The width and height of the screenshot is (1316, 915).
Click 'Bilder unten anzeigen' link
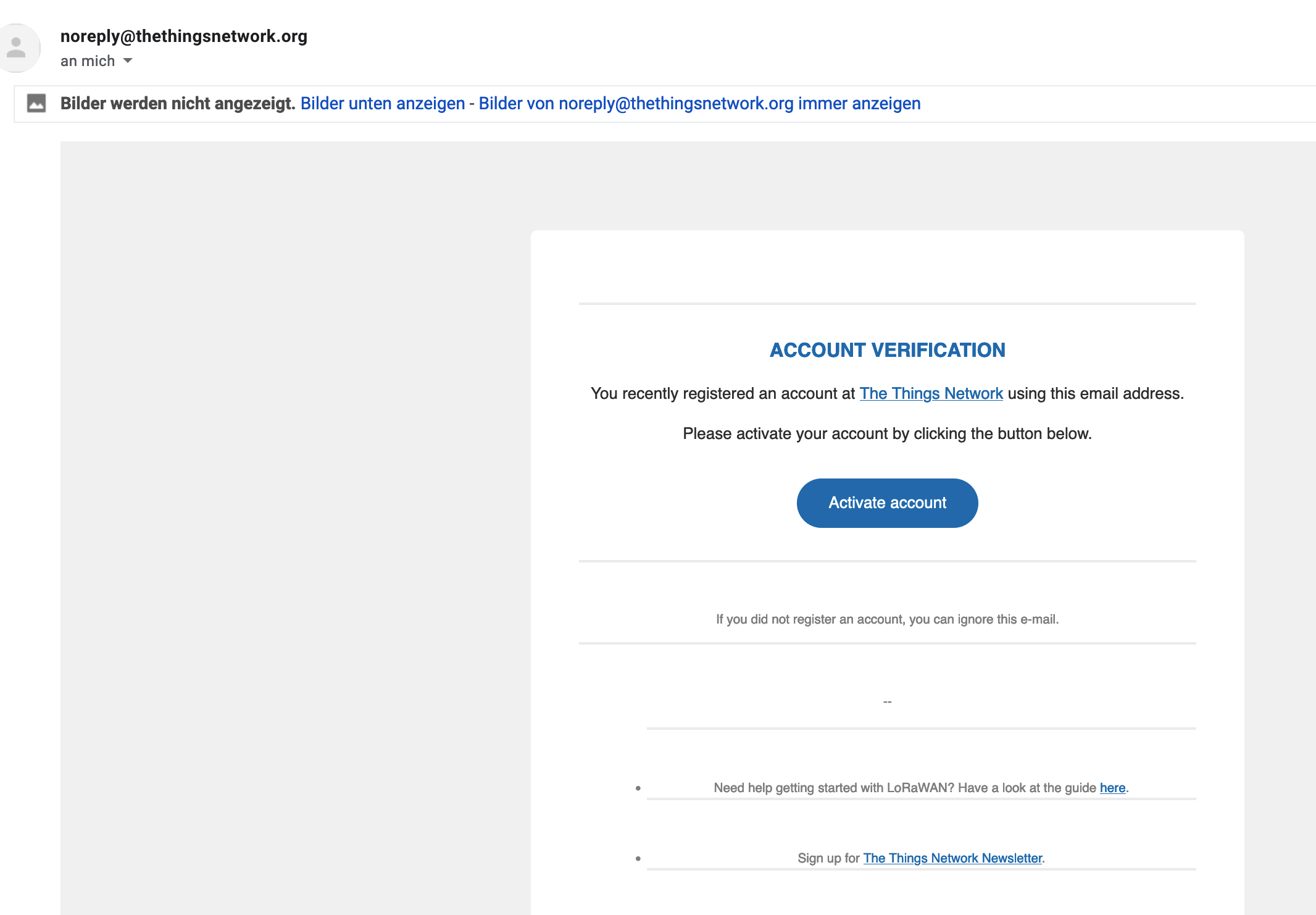click(383, 103)
